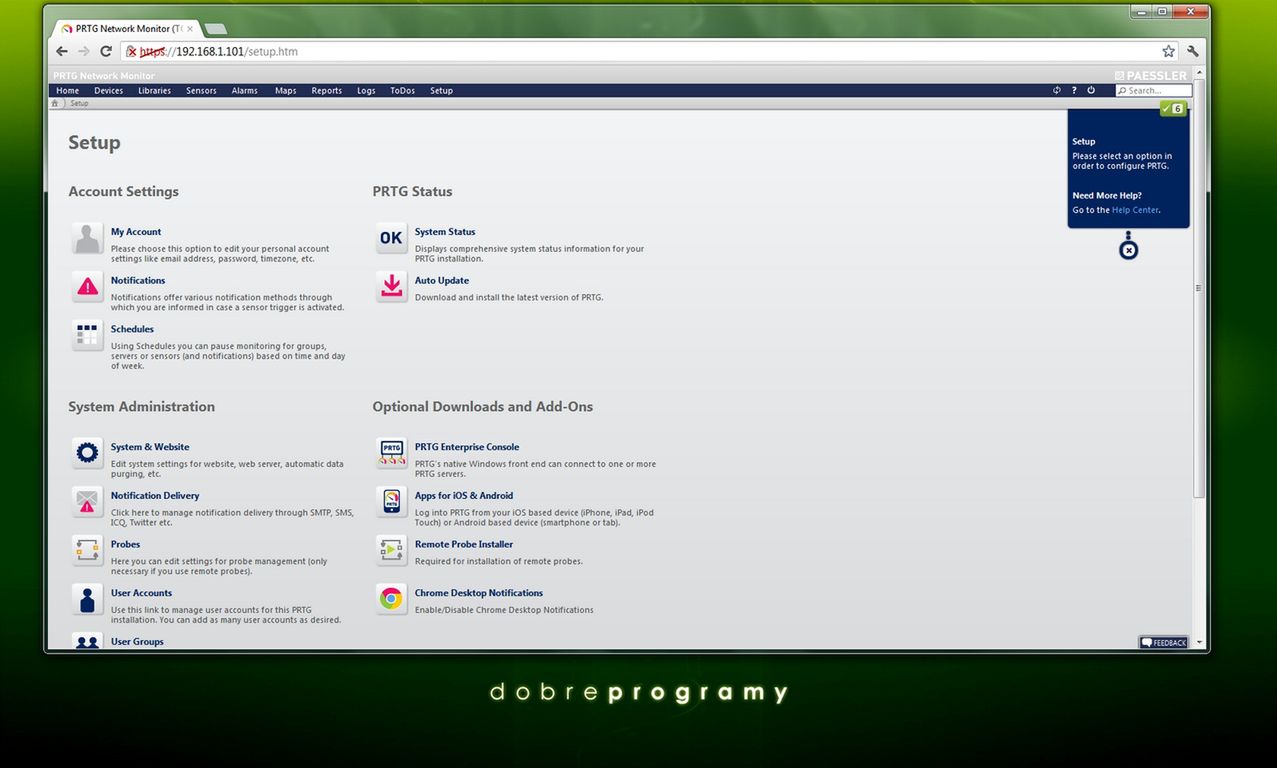
Task: Click the vertical scrollbar down arrow
Action: click(1199, 643)
